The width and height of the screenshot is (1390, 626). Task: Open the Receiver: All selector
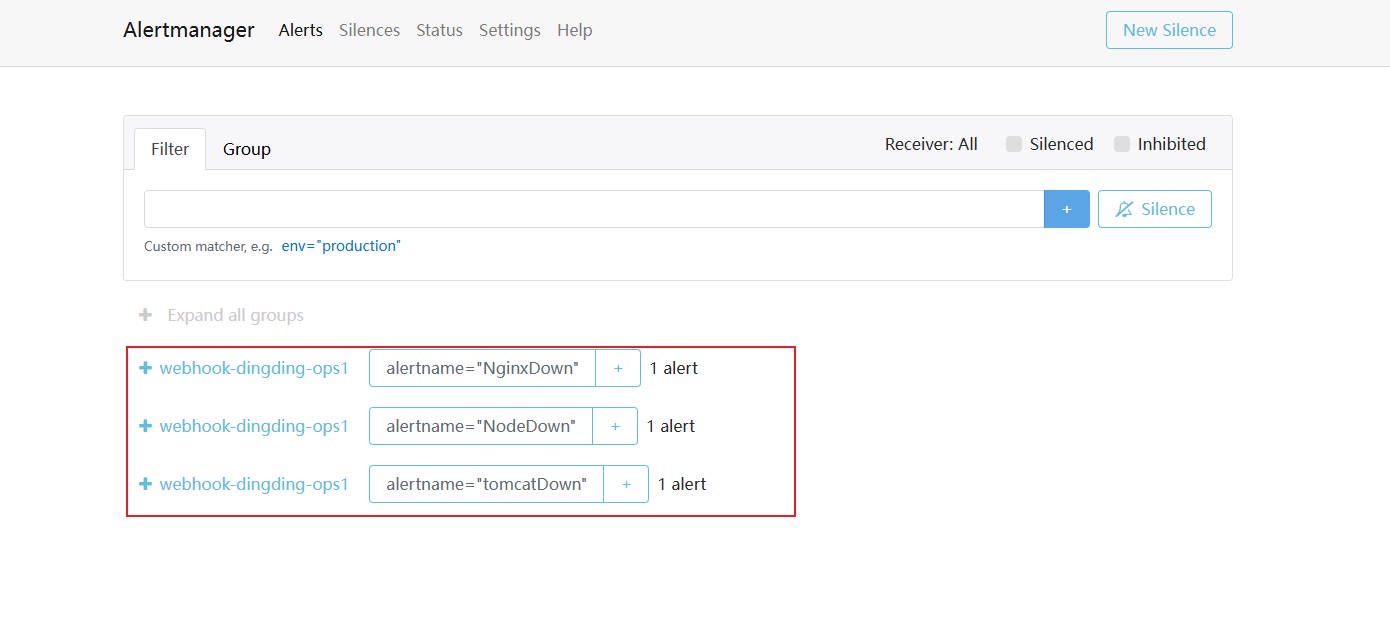point(931,144)
